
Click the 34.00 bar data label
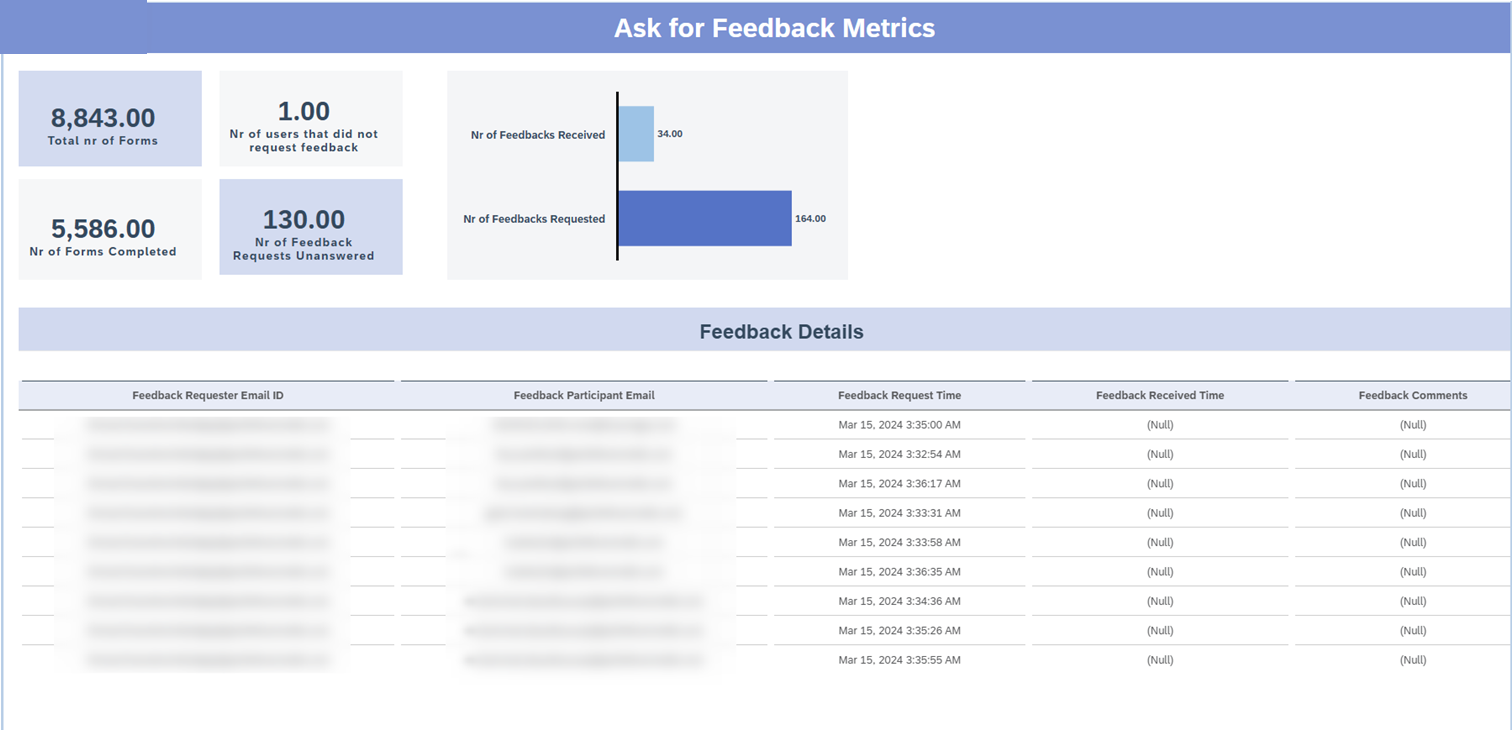[670, 134]
